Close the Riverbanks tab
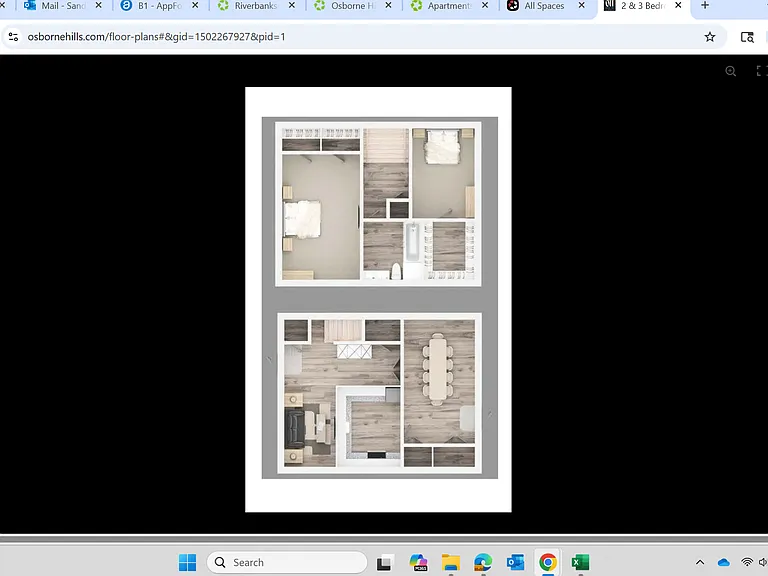This screenshot has height=576, width=768. [291, 5]
